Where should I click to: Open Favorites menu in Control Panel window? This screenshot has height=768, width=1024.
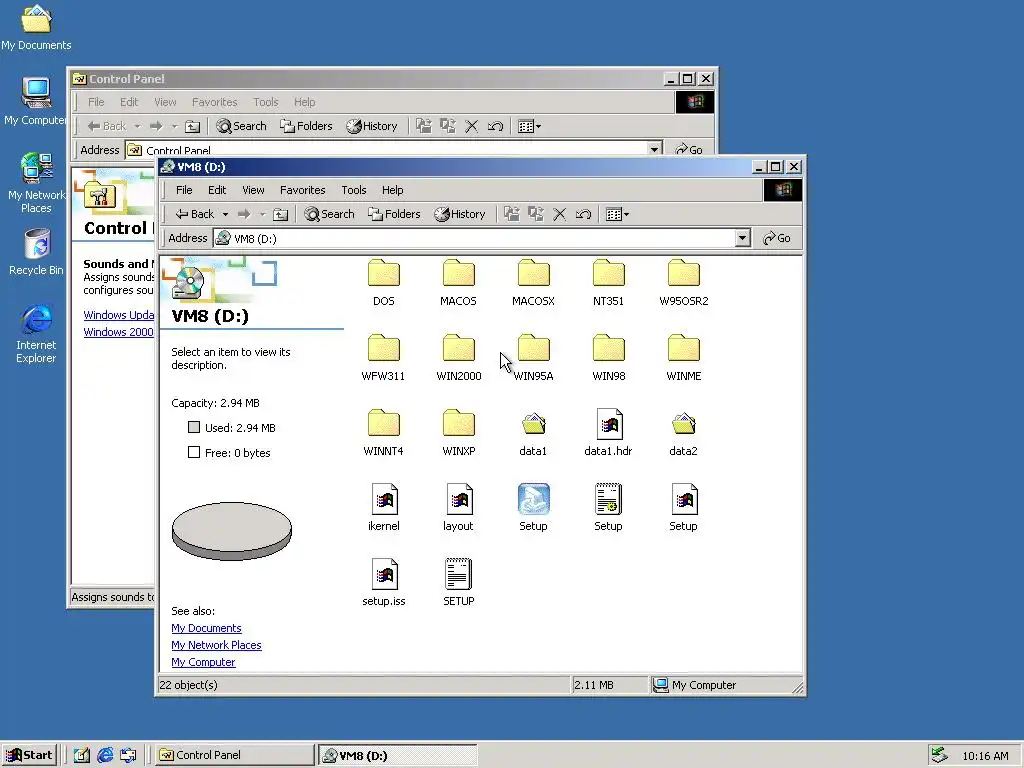[214, 102]
